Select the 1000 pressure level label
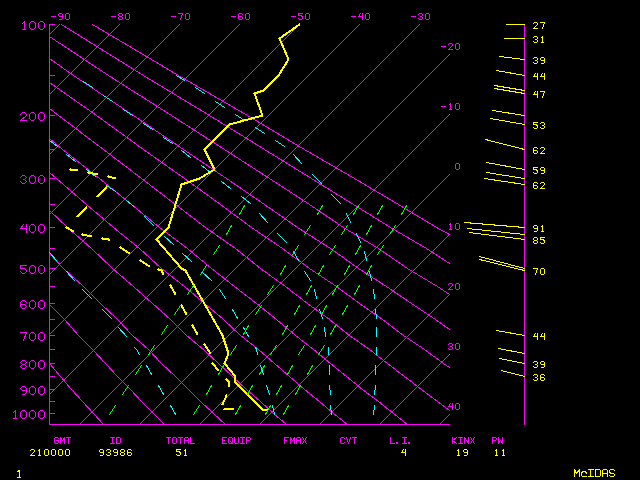The image size is (640, 480). pyautogui.click(x=30, y=415)
